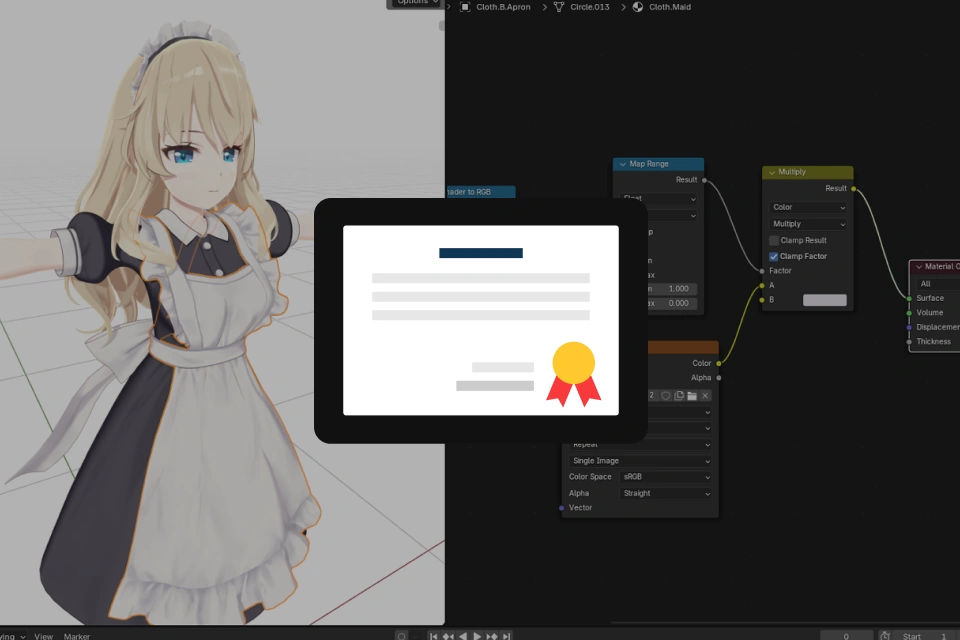The height and width of the screenshot is (640, 960).
Task: Open the Repeat extension dropdown
Action: pyautogui.click(x=640, y=445)
